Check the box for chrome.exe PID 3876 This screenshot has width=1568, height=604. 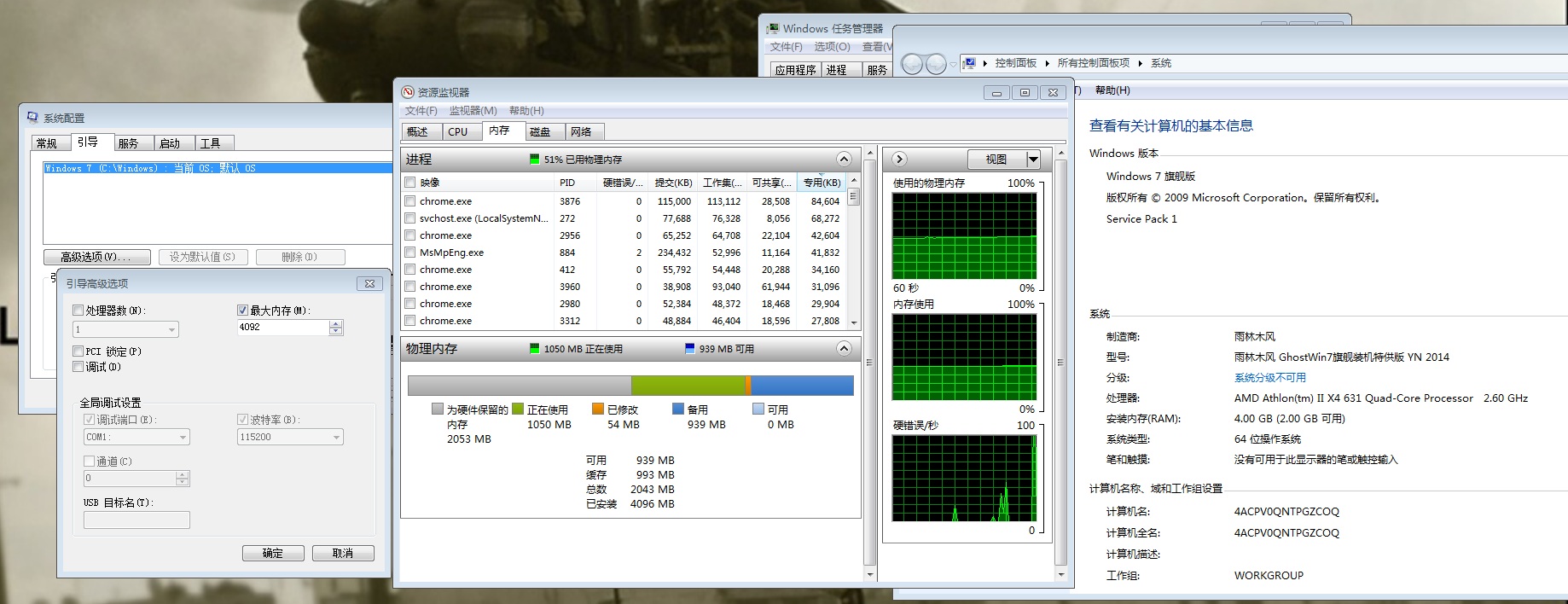(x=410, y=201)
